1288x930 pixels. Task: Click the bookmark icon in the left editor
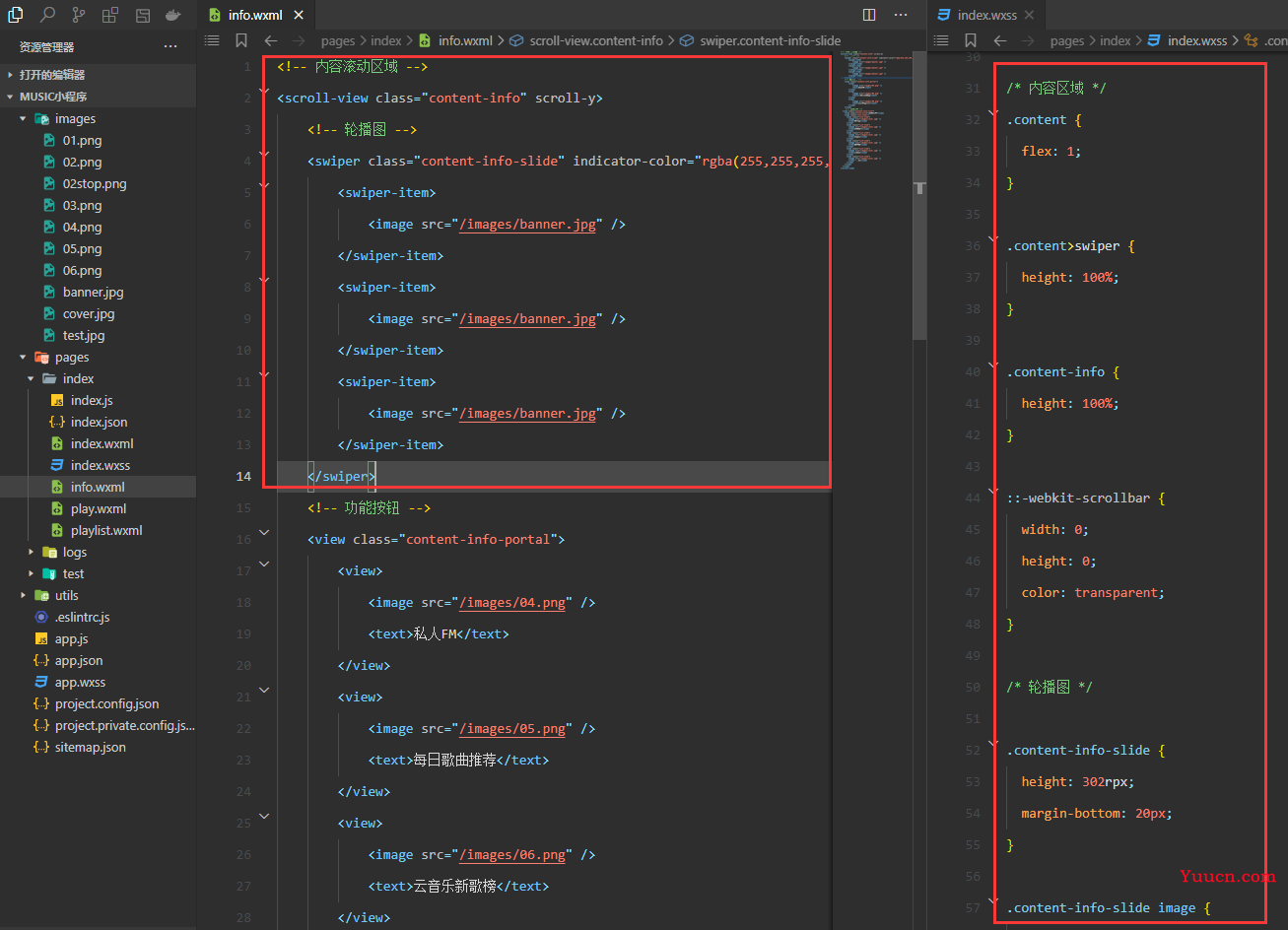241,40
